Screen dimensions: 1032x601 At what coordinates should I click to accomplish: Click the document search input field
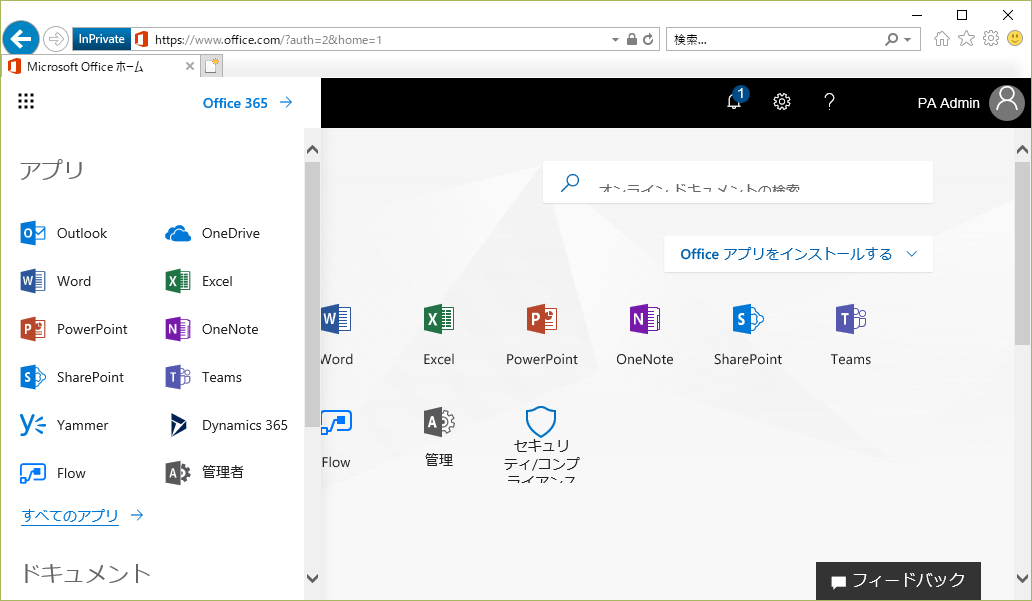[x=738, y=182]
